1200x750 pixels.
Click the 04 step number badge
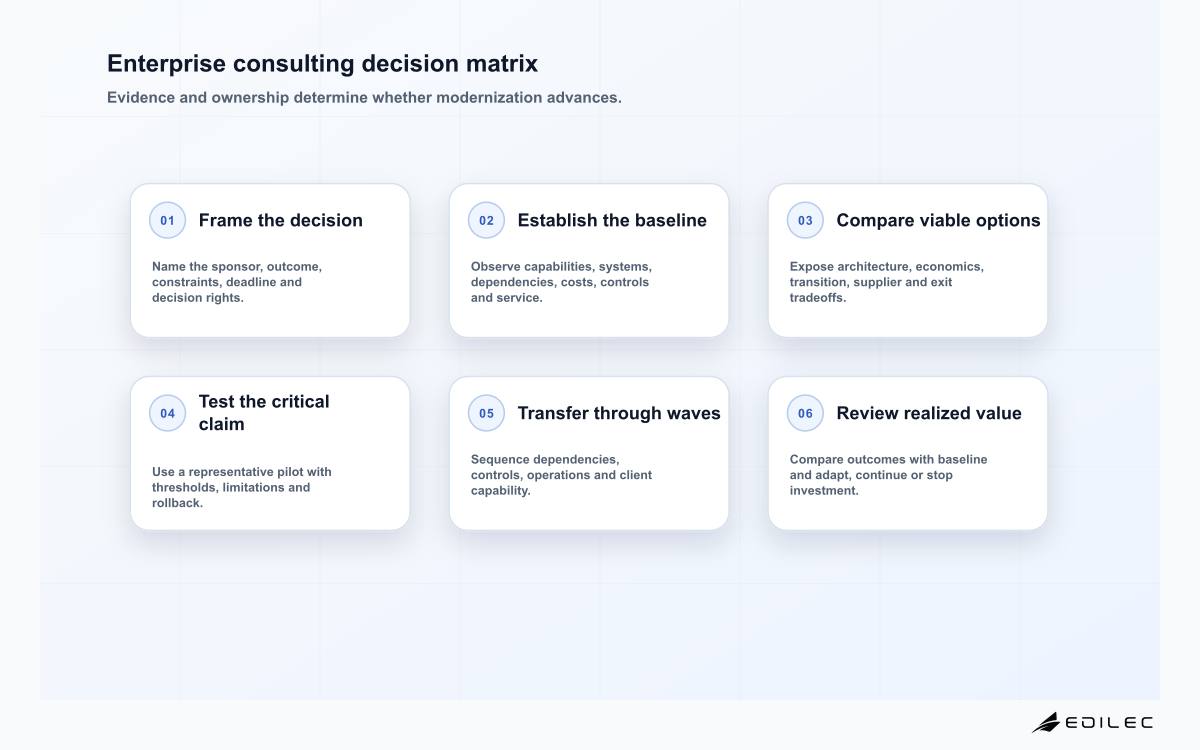coord(167,413)
